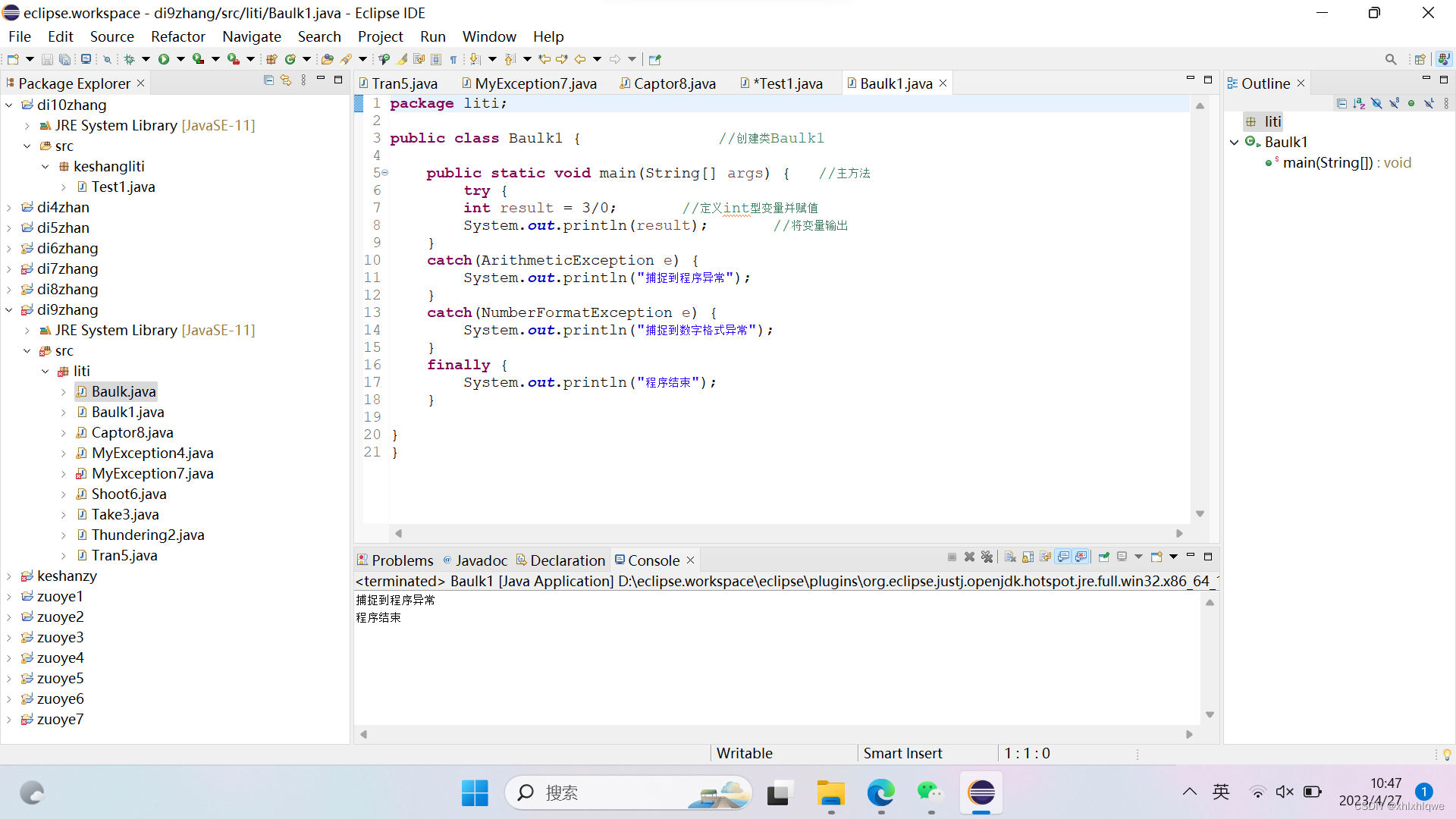Click the Debug bug icon
Image resolution: width=1456 pixels, height=819 pixels.
[129, 59]
